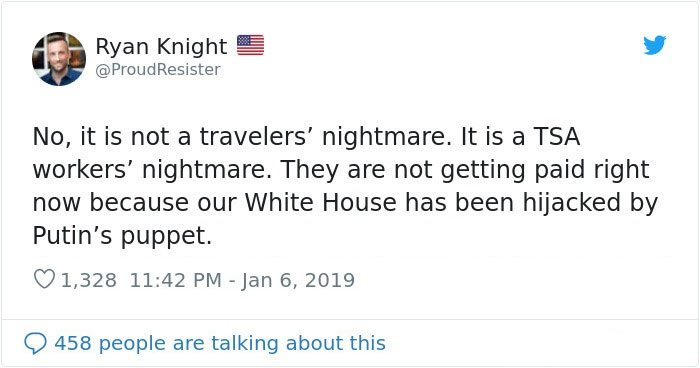
Task: Open Ryan Knight's profile picture
Action: click(x=59, y=59)
